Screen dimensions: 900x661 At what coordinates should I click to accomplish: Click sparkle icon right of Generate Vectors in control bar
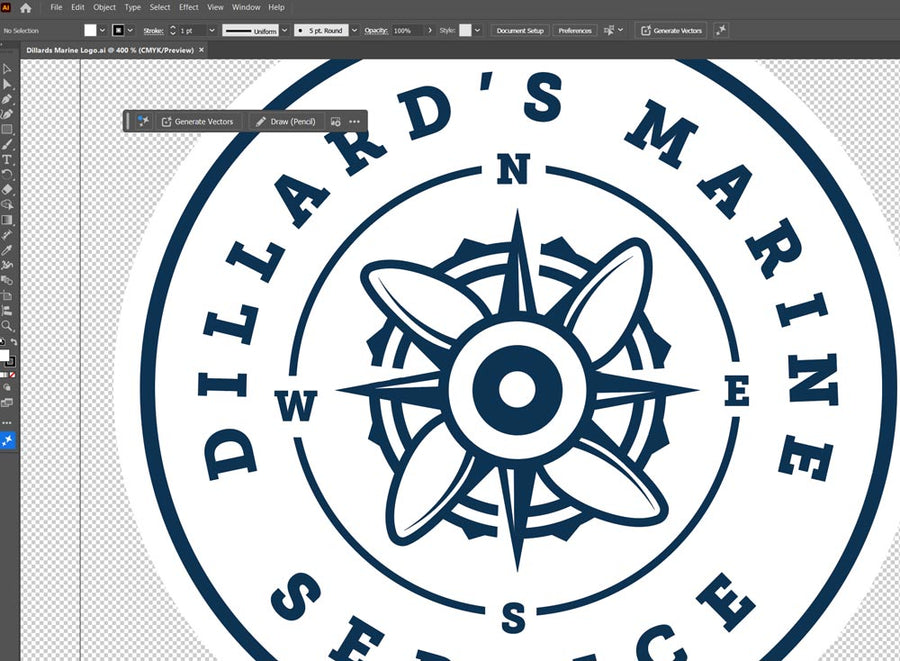tap(721, 30)
